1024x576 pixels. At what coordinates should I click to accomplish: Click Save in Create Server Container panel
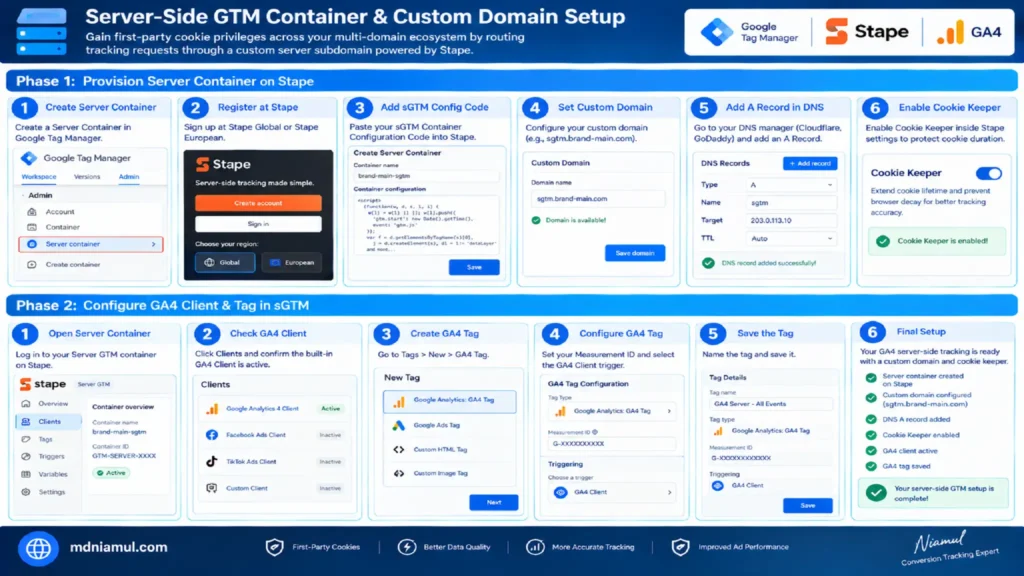474,267
